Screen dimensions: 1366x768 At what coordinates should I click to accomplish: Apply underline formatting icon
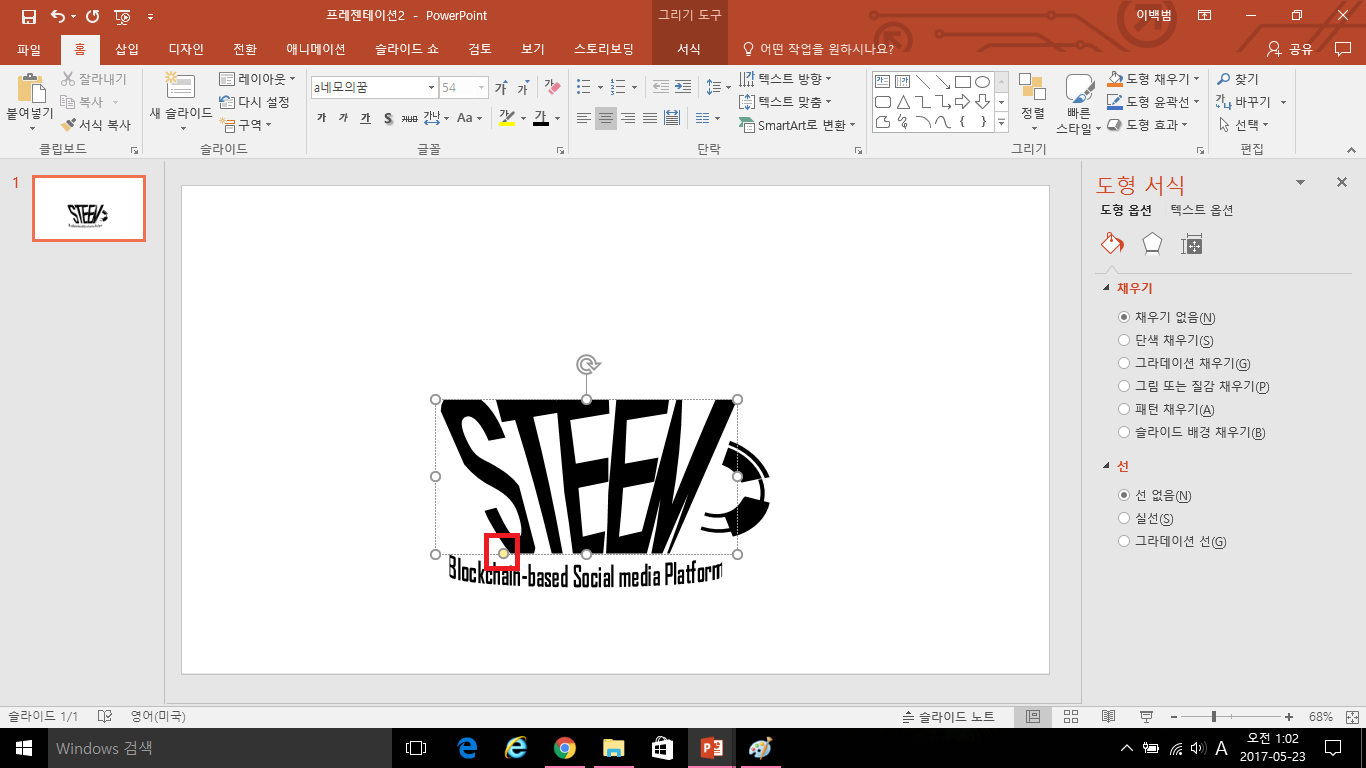(365, 118)
